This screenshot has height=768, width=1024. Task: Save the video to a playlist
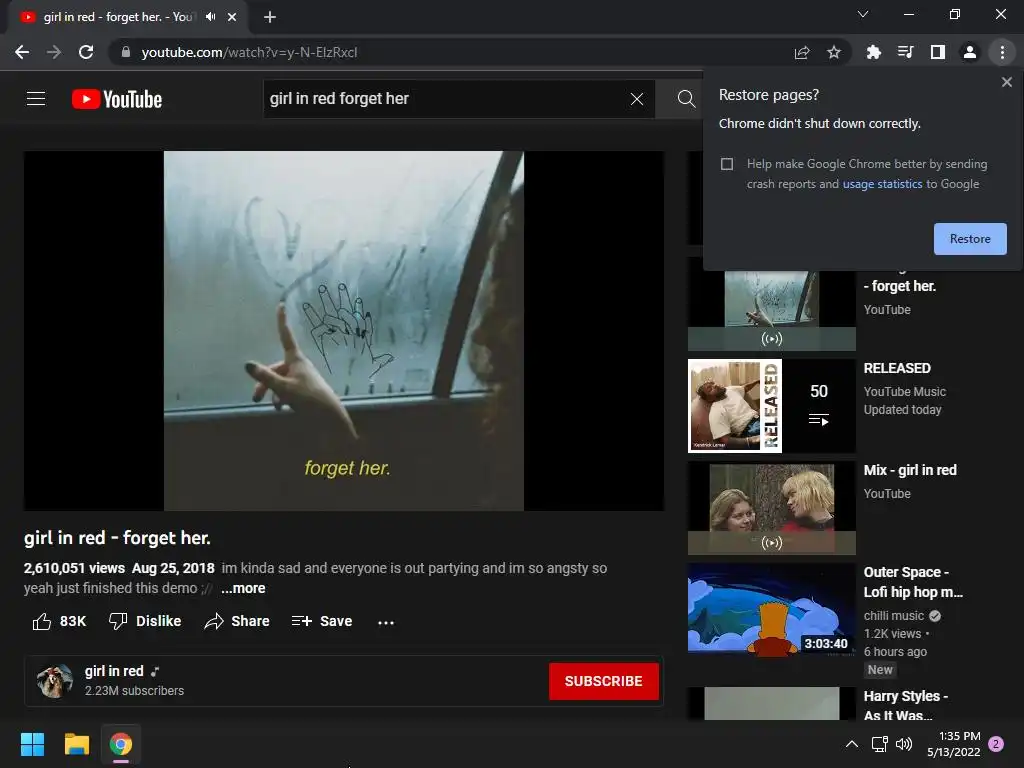point(322,621)
